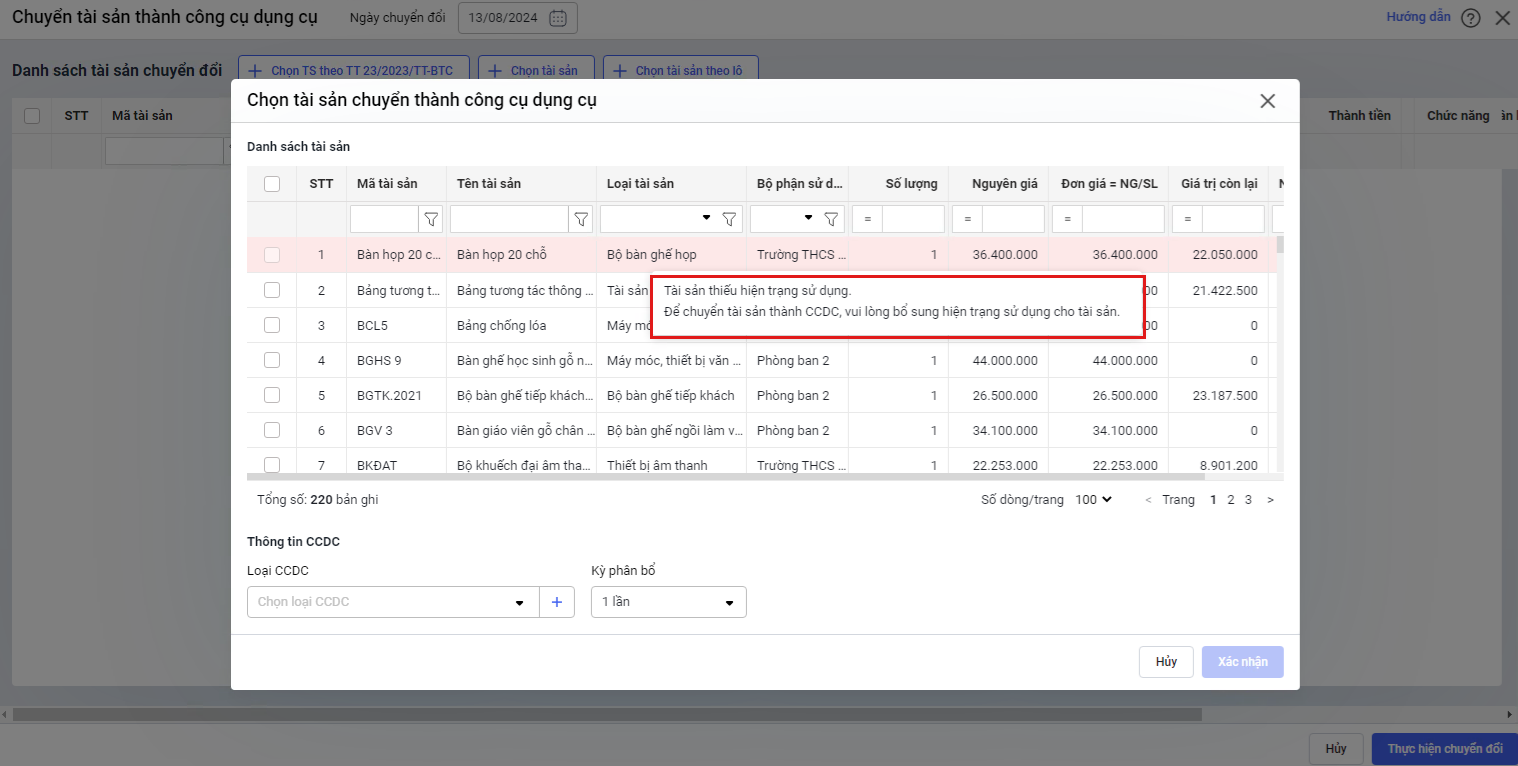
Task: Add new CCDC type with plus icon
Action: 557,602
